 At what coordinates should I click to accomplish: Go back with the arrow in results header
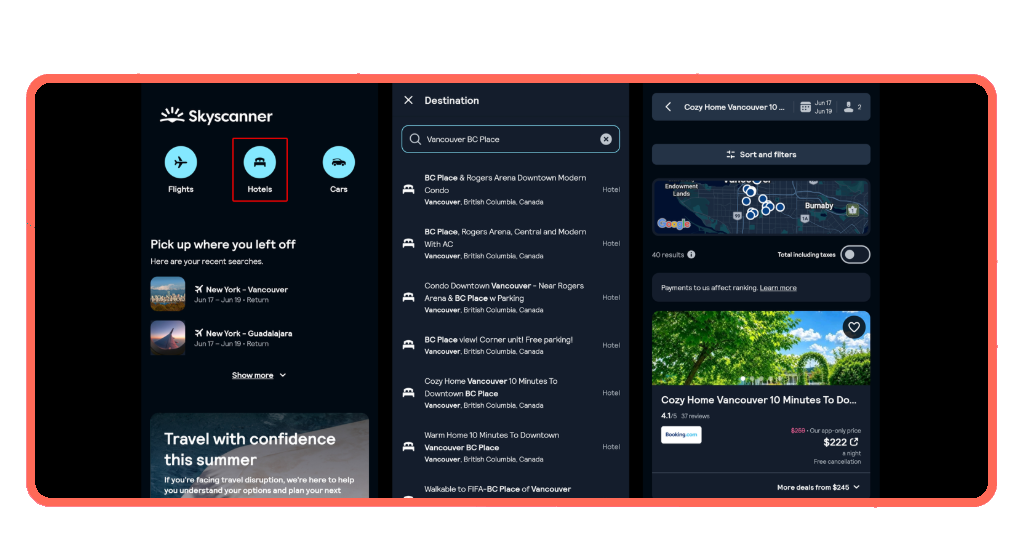tap(668, 106)
